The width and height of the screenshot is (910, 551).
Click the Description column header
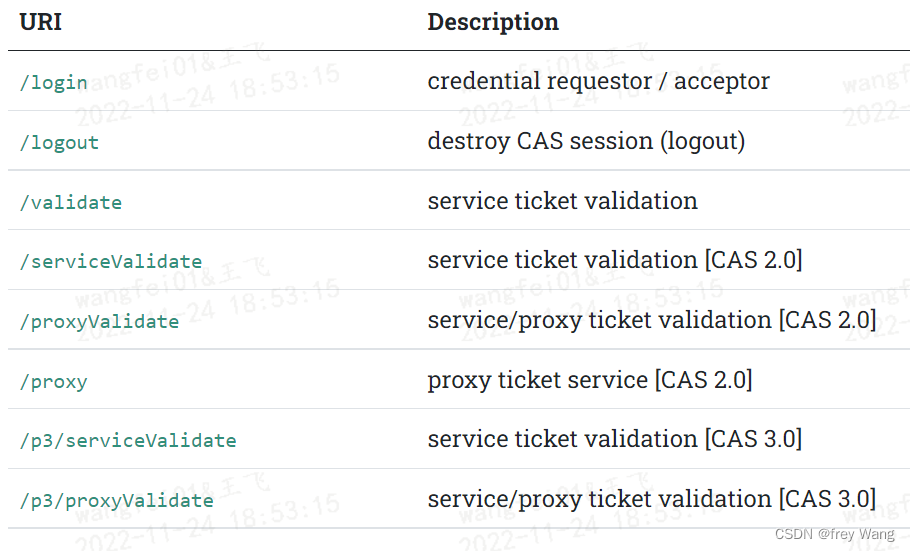point(493,22)
